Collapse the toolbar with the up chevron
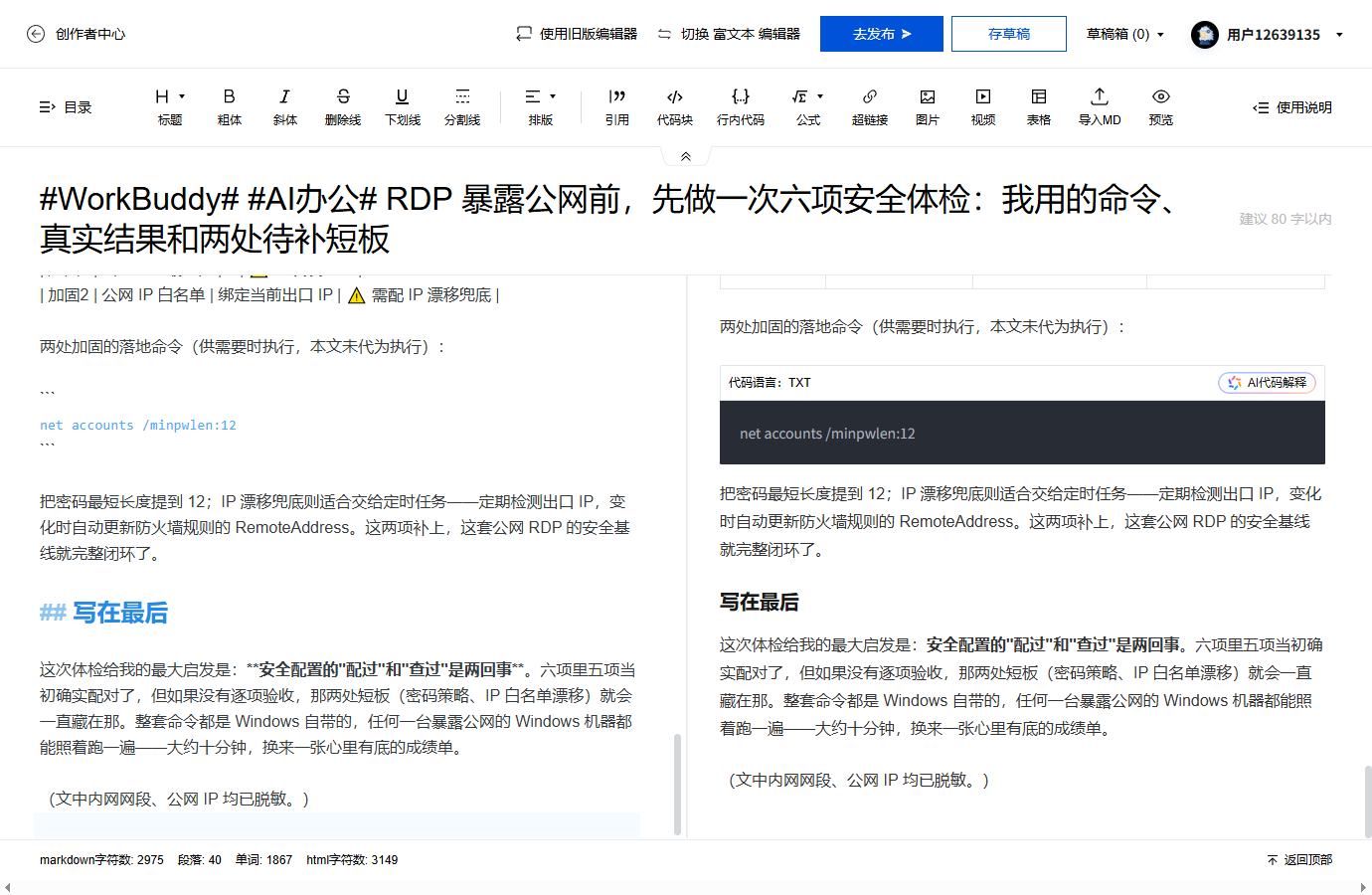This screenshot has width=1372, height=895. (686, 156)
